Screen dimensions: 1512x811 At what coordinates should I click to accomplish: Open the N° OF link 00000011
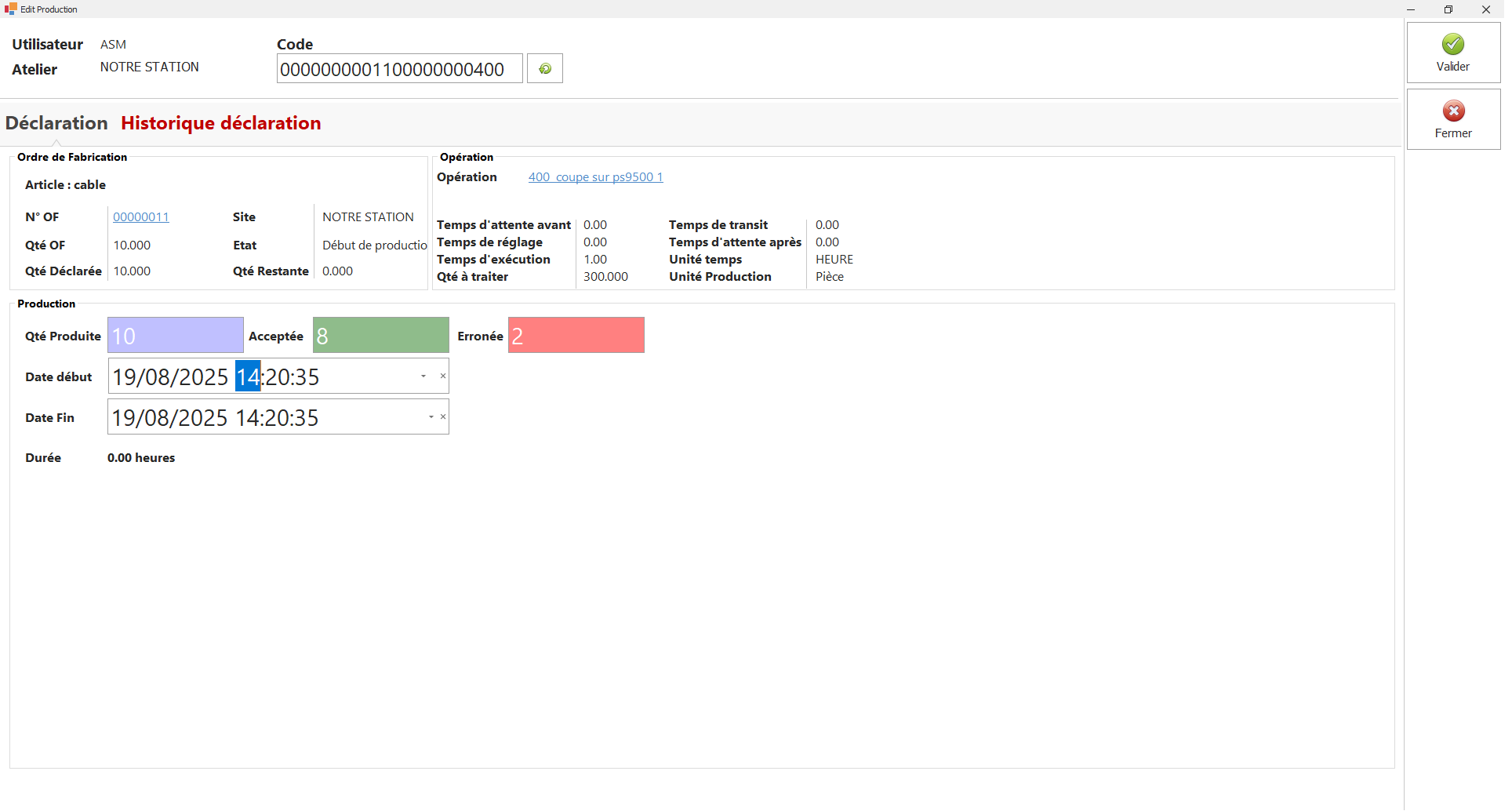pyautogui.click(x=141, y=217)
